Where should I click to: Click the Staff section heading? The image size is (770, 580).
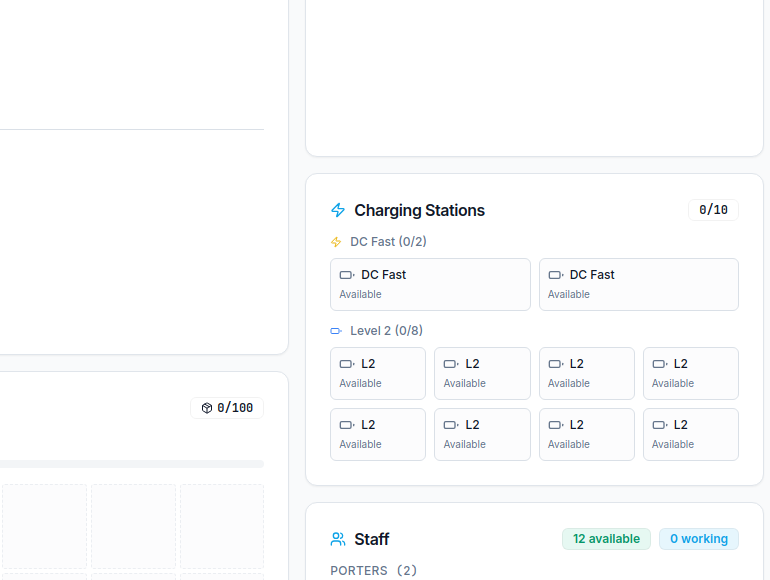[372, 539]
